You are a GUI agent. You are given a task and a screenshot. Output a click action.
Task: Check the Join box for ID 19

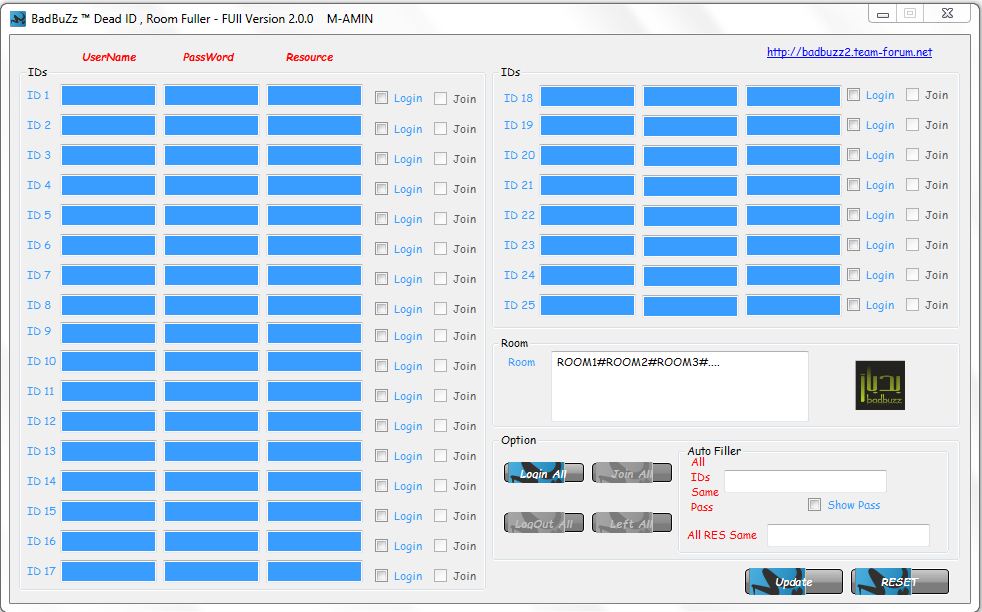pyautogui.click(x=912, y=125)
